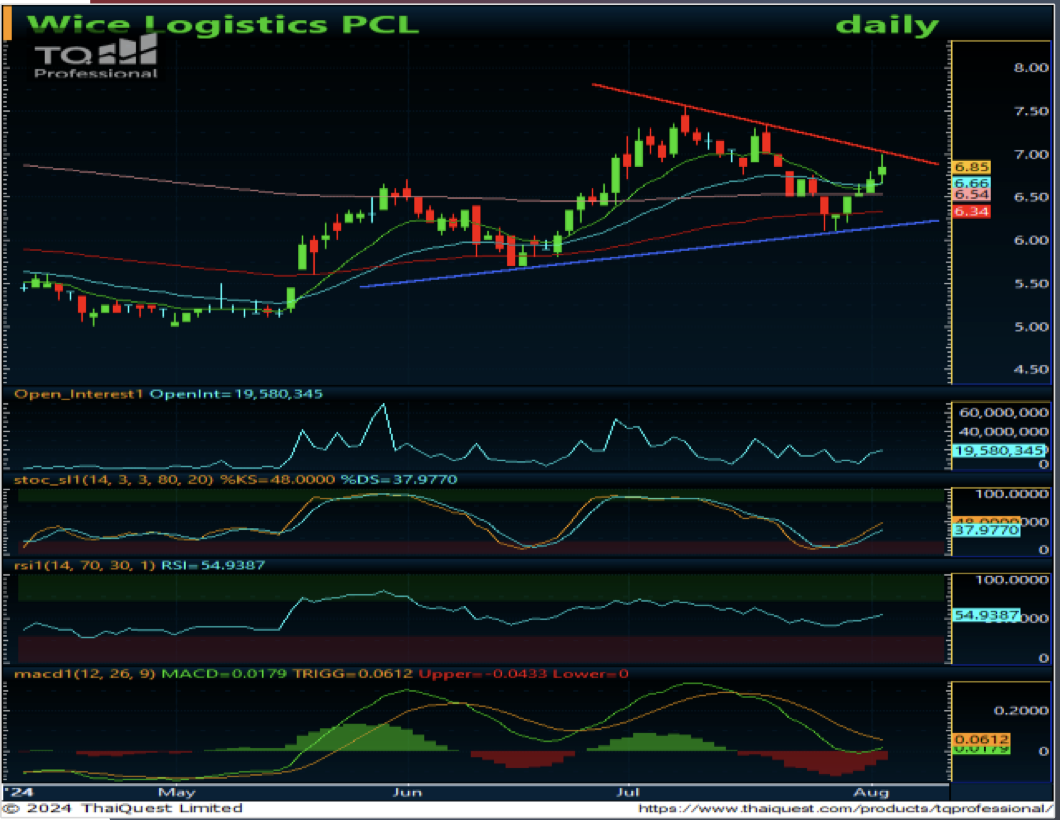Click the Aug label on time axis
Screen dimensions: 1060x820
point(871,792)
